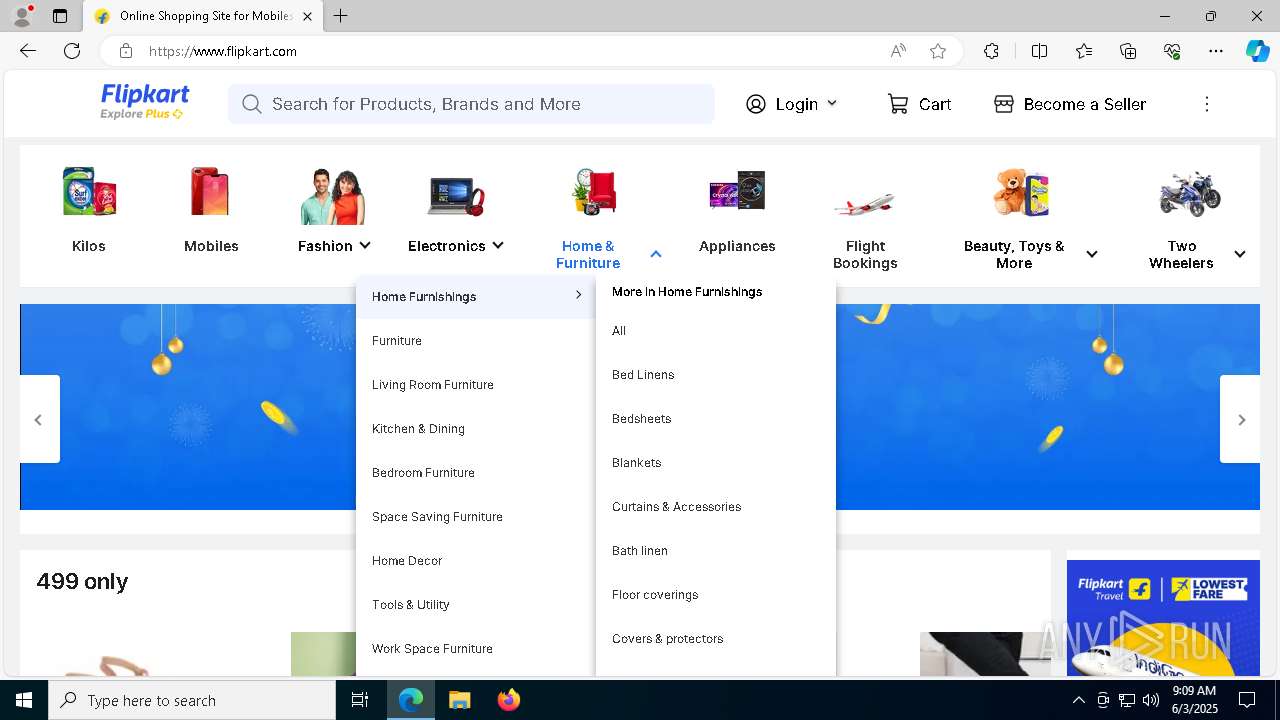The image size is (1280, 720).
Task: Click the Become a Seller store icon
Action: click(1004, 104)
